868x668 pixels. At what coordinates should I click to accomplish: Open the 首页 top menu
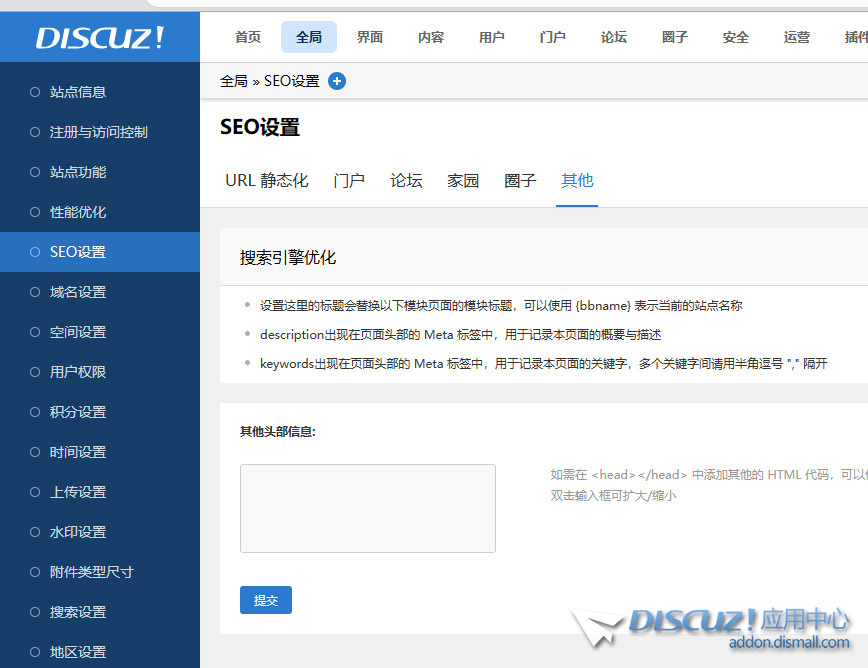[247, 37]
